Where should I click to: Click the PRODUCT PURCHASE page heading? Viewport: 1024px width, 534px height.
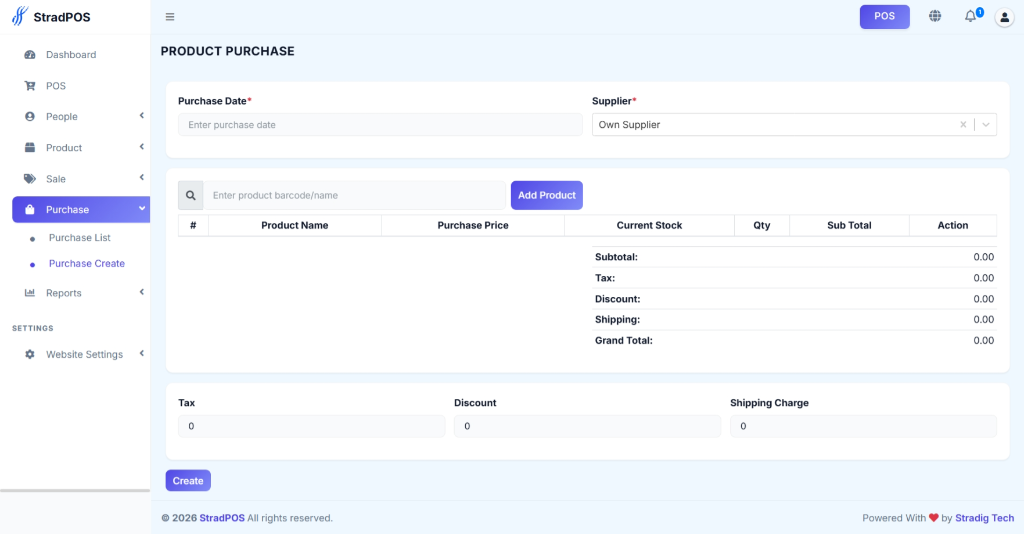[x=227, y=51]
